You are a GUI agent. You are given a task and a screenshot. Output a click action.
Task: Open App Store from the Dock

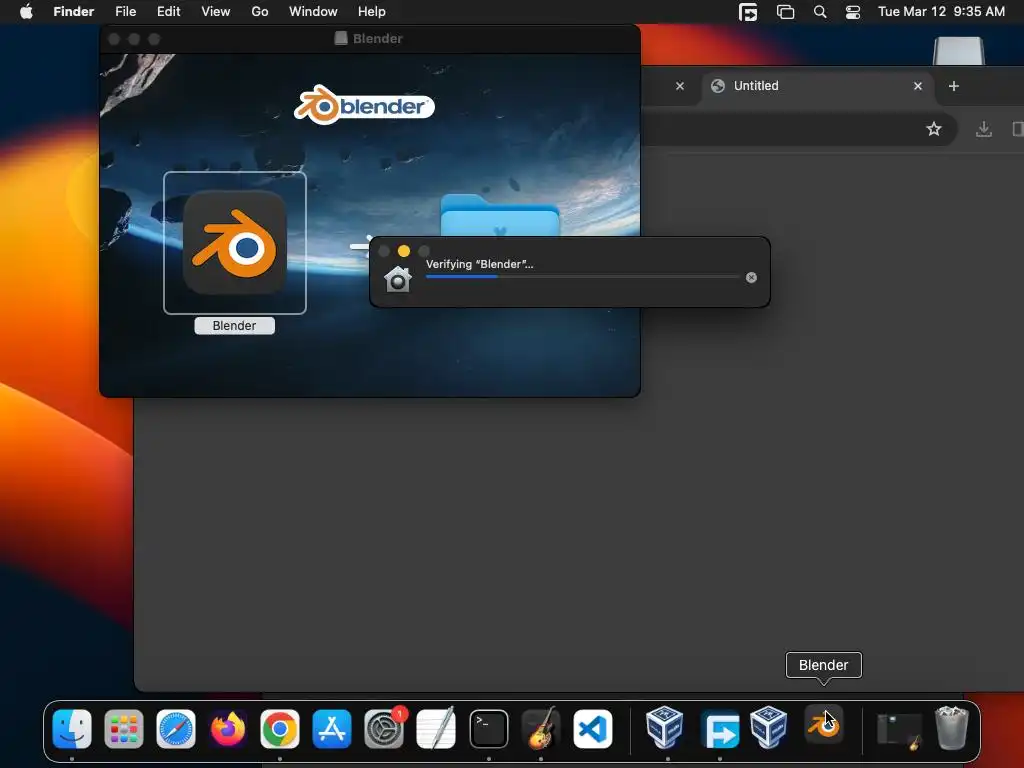tap(332, 729)
